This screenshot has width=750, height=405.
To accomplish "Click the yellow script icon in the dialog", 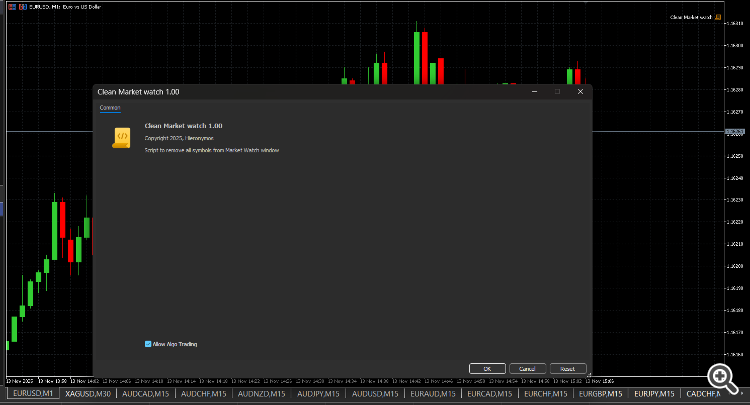I will pyautogui.click(x=121, y=138).
